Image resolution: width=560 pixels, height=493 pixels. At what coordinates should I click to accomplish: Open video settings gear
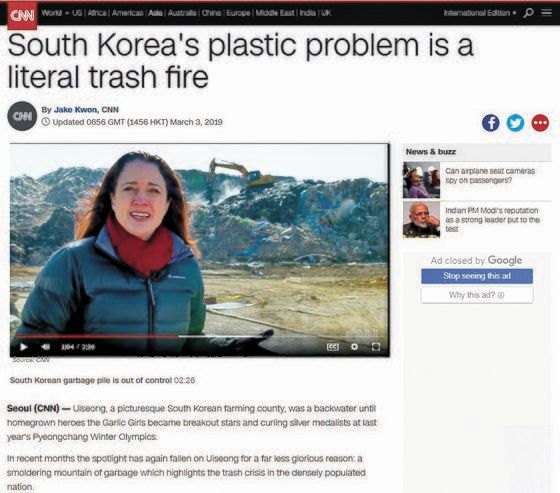(354, 347)
